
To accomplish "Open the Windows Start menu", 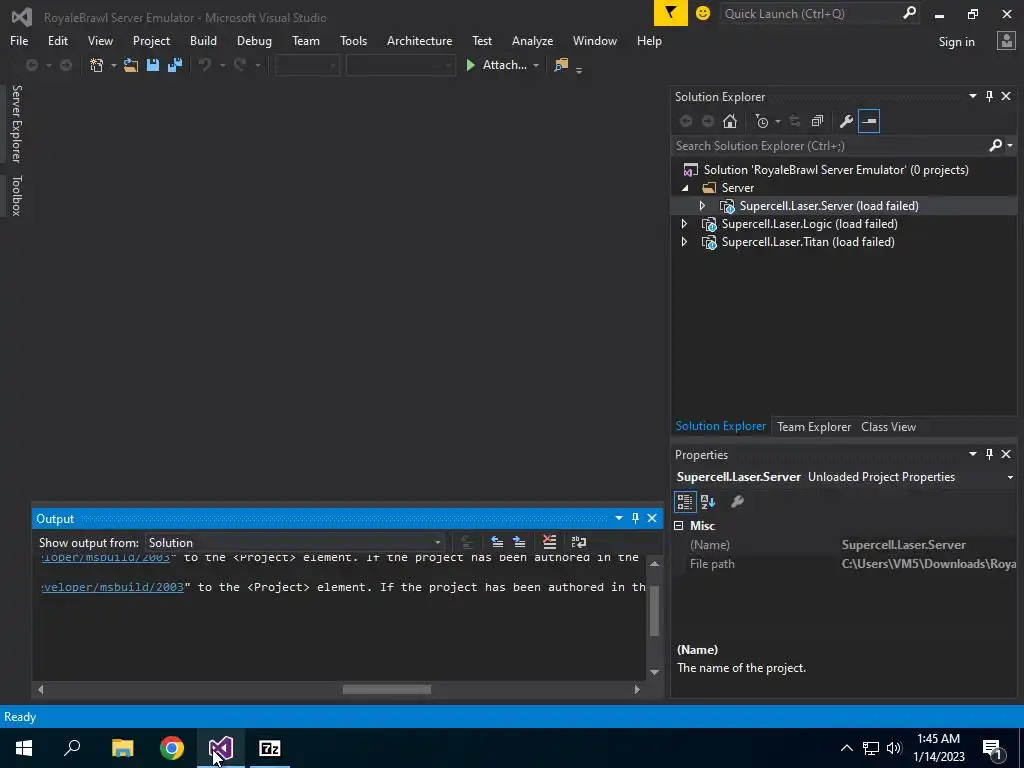I will point(24,748).
